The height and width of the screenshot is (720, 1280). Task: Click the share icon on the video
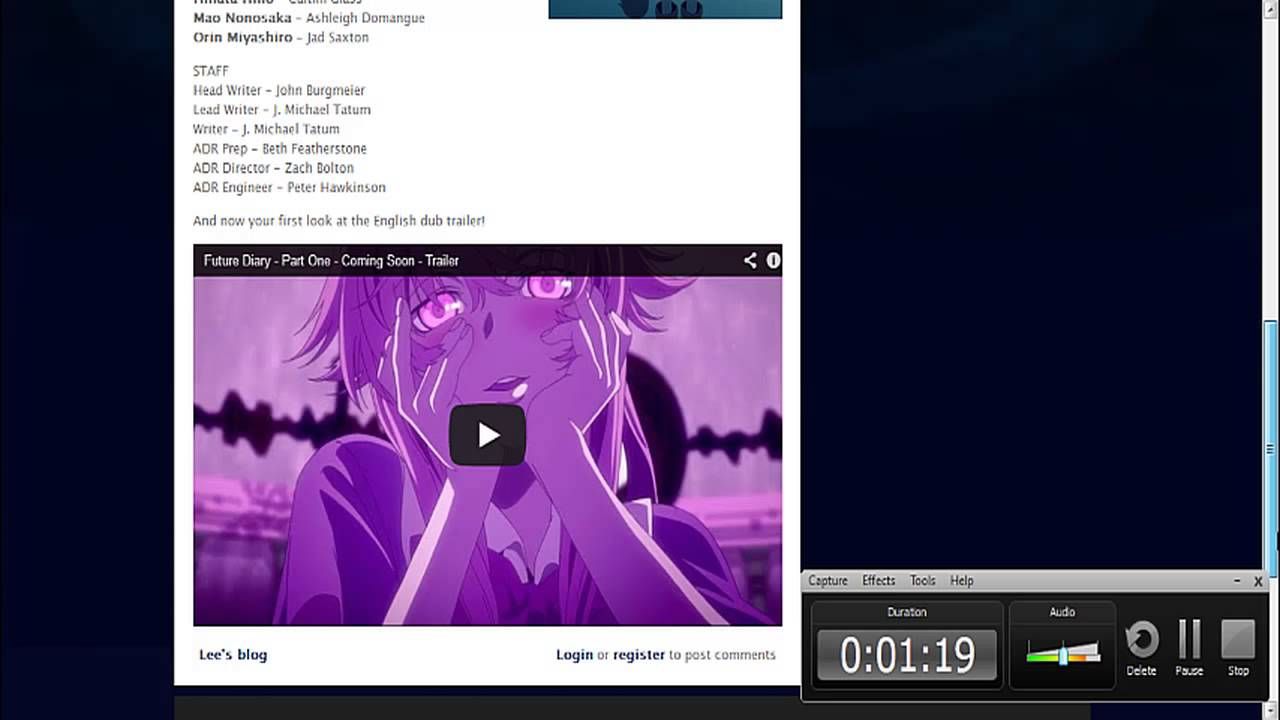coord(750,260)
